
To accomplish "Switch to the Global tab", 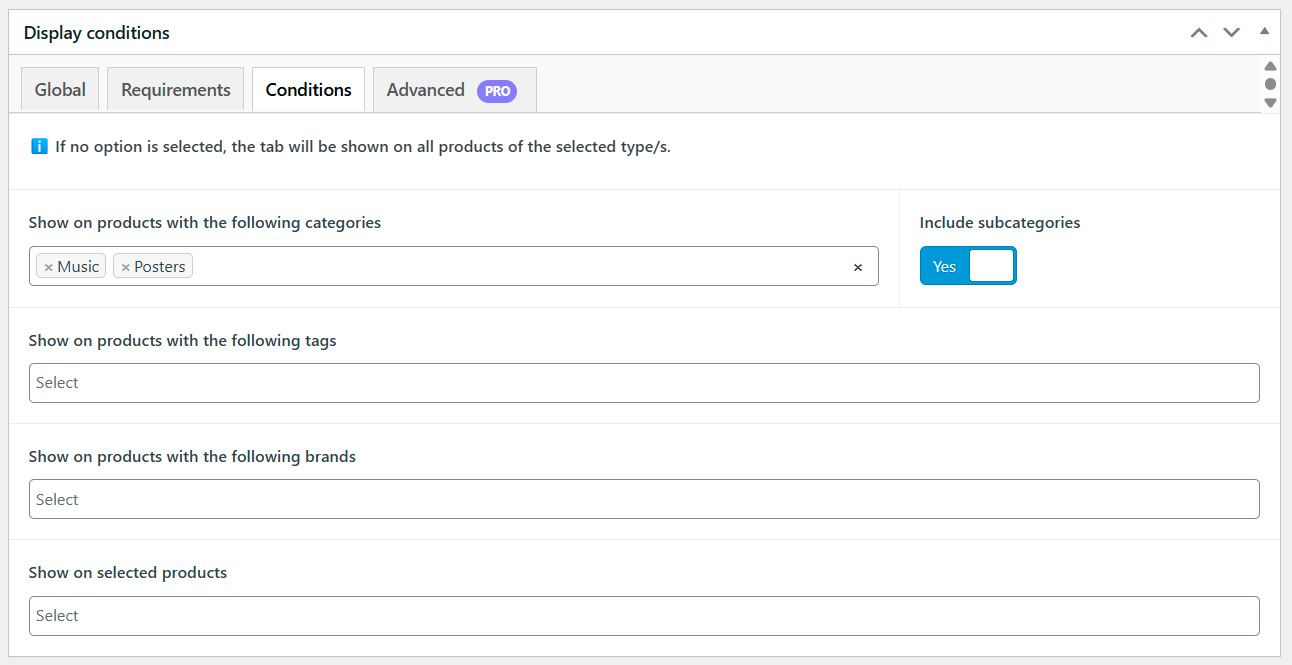I will pos(59,89).
